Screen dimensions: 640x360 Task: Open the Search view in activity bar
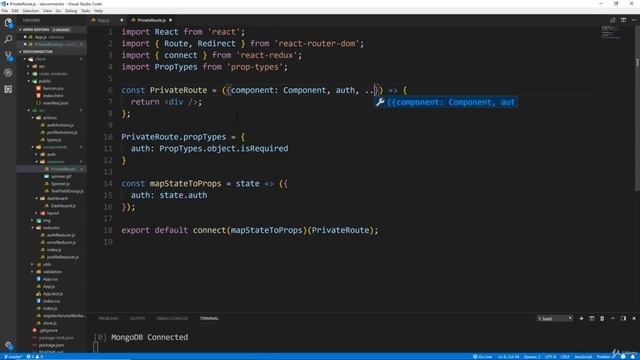(x=8, y=40)
